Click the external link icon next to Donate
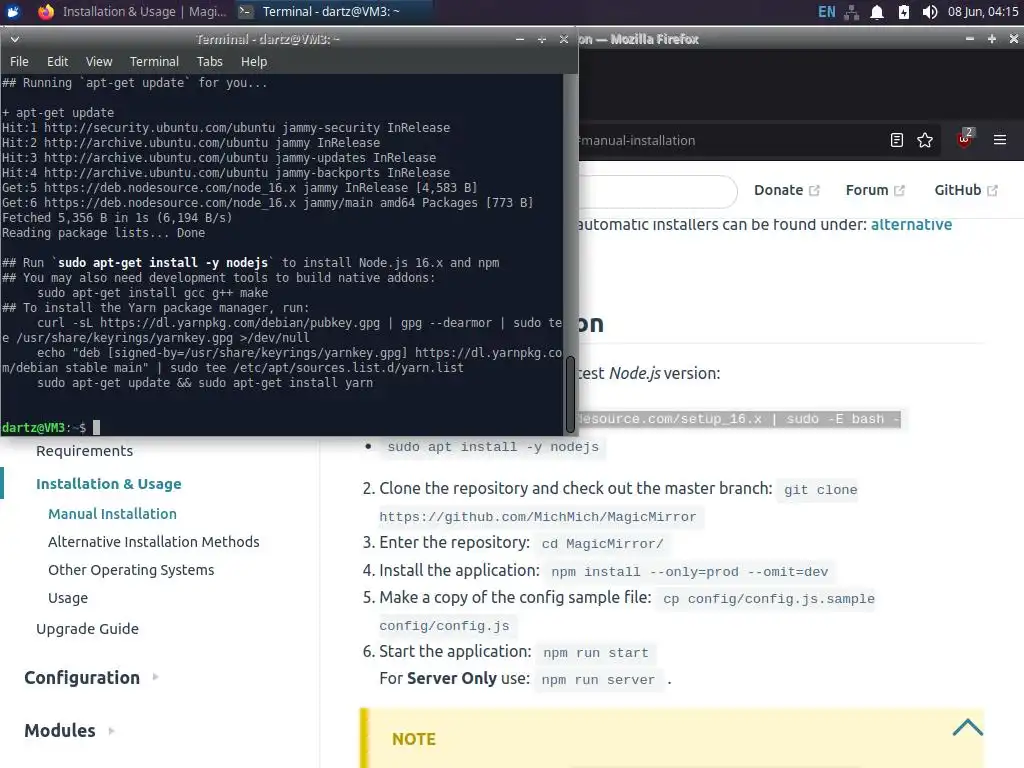This screenshot has width=1024, height=768. 814,191
